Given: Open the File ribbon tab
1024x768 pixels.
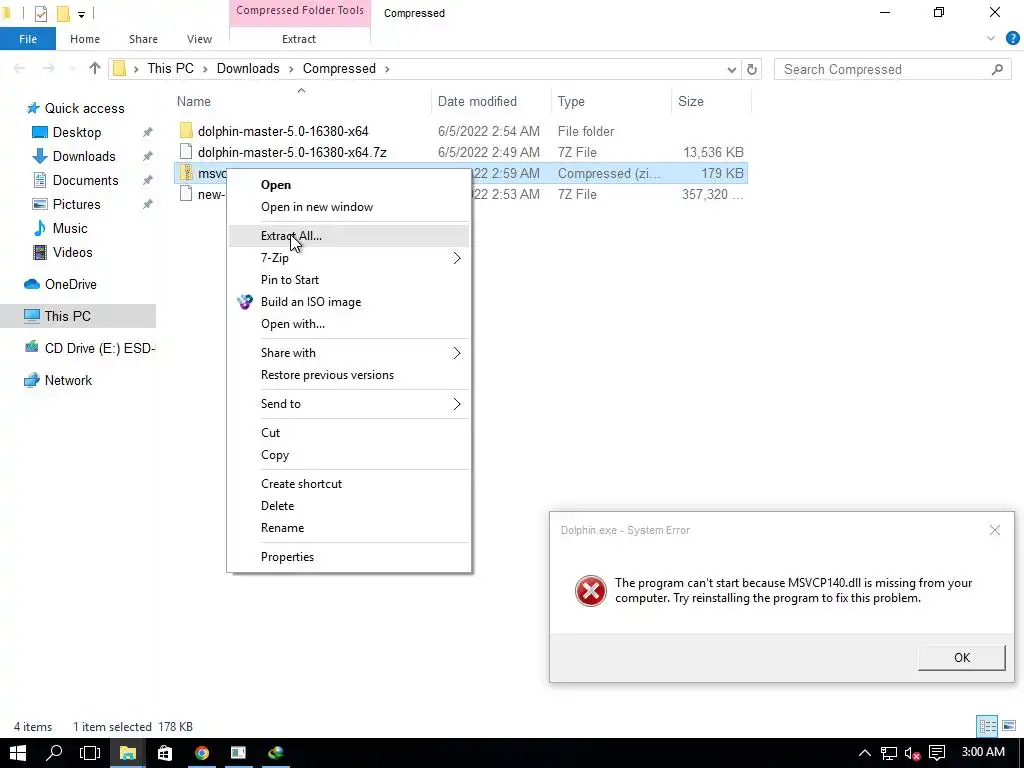Looking at the screenshot, I should click(x=27, y=39).
